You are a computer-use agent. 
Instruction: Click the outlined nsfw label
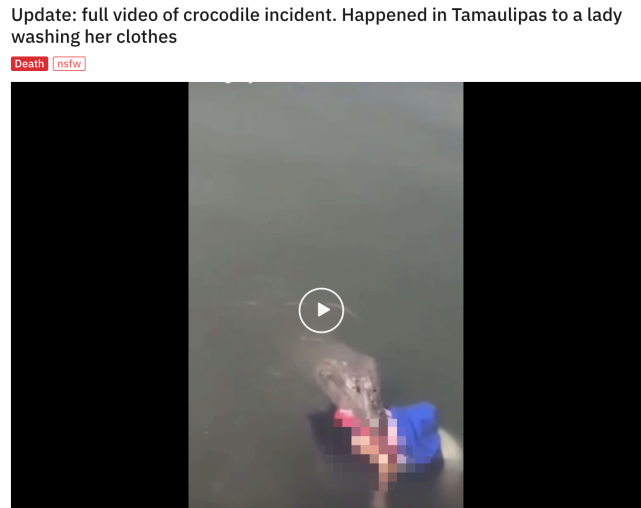[69, 64]
